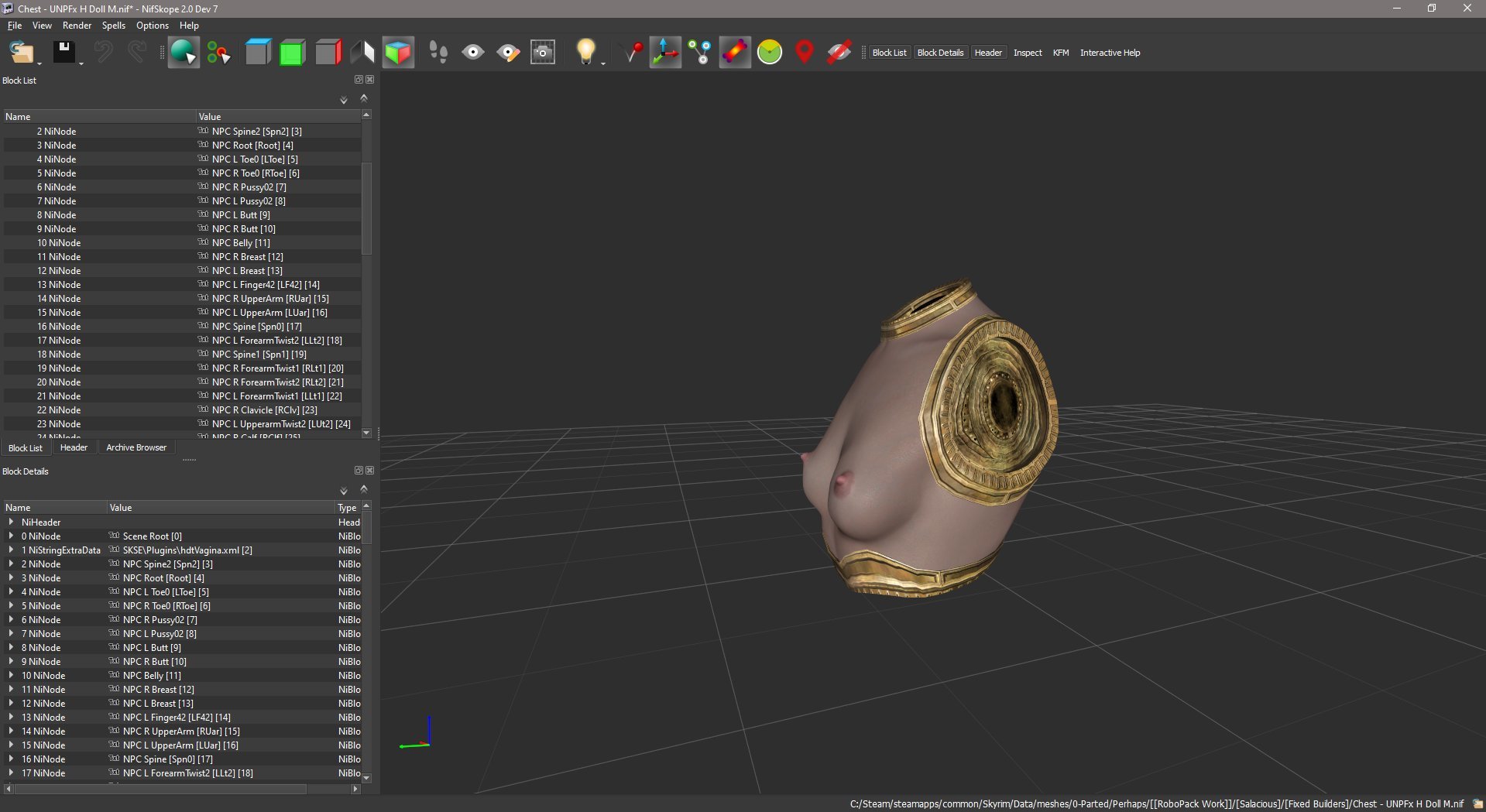
Task: Expand the 0 NiNode Scene Root row
Action: (x=11, y=536)
